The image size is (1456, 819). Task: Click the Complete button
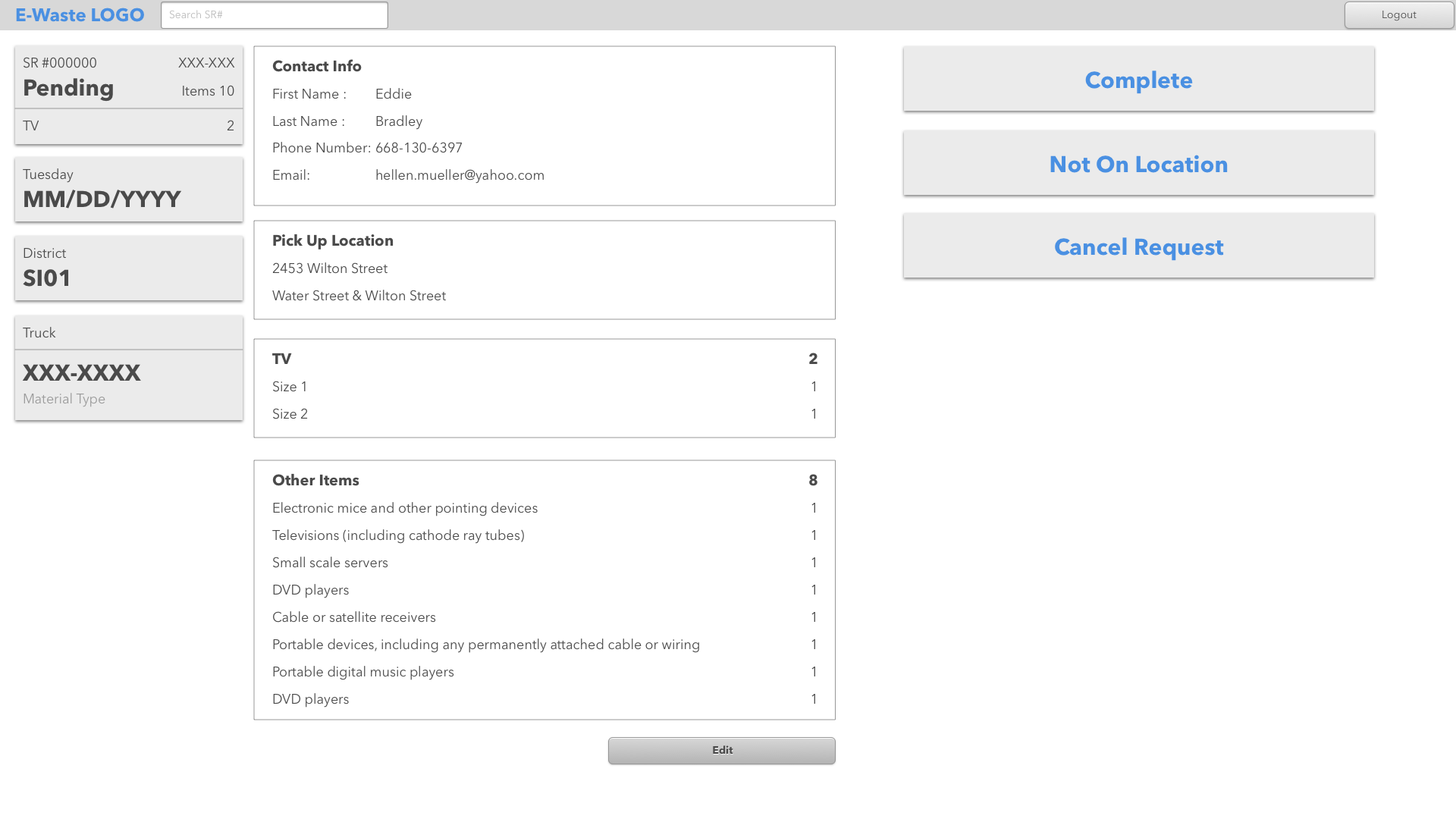point(1138,80)
